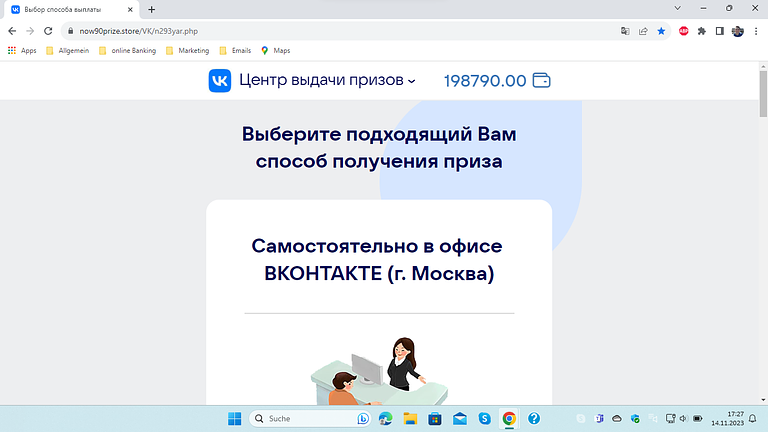Reload the page with the refresh button
Image resolution: width=768 pixels, height=432 pixels.
[47, 31]
